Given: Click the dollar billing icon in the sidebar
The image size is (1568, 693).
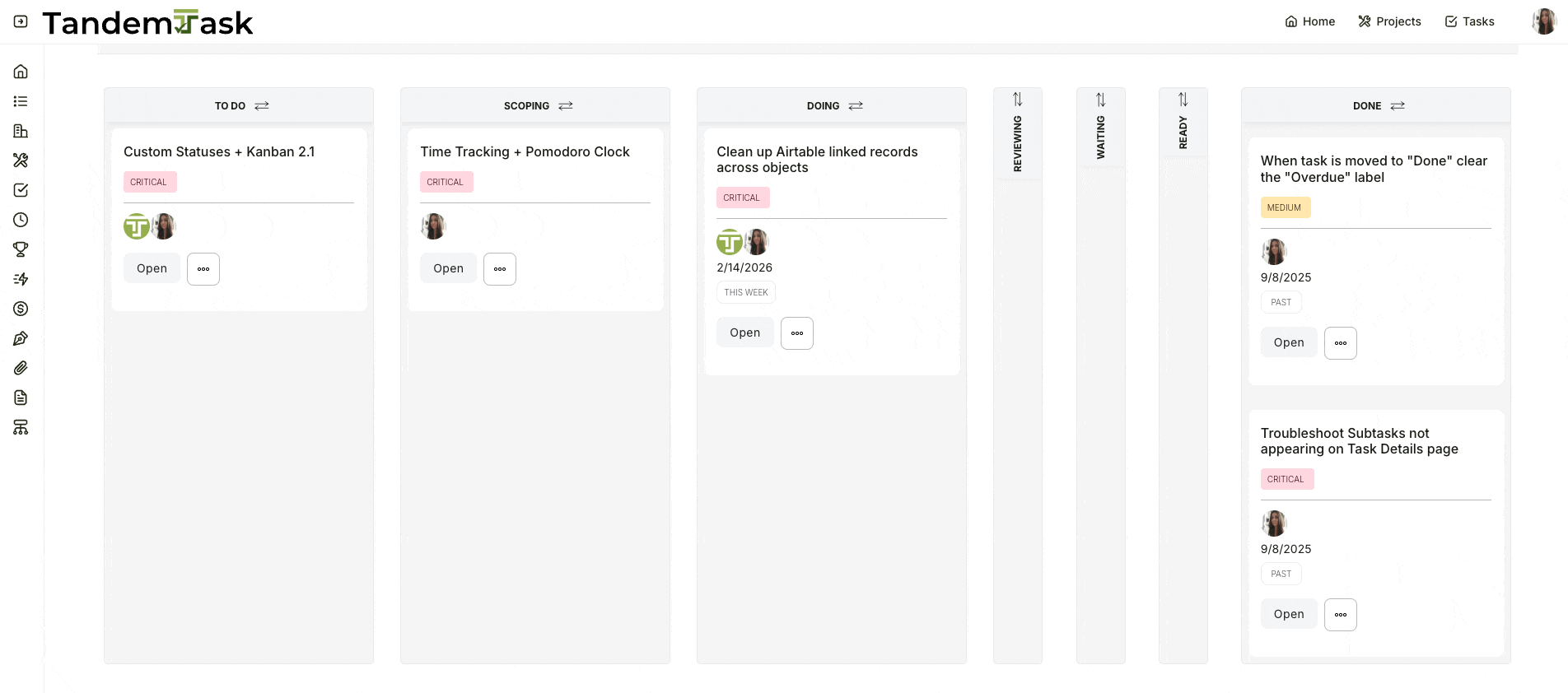Looking at the screenshot, I should click(x=21, y=309).
